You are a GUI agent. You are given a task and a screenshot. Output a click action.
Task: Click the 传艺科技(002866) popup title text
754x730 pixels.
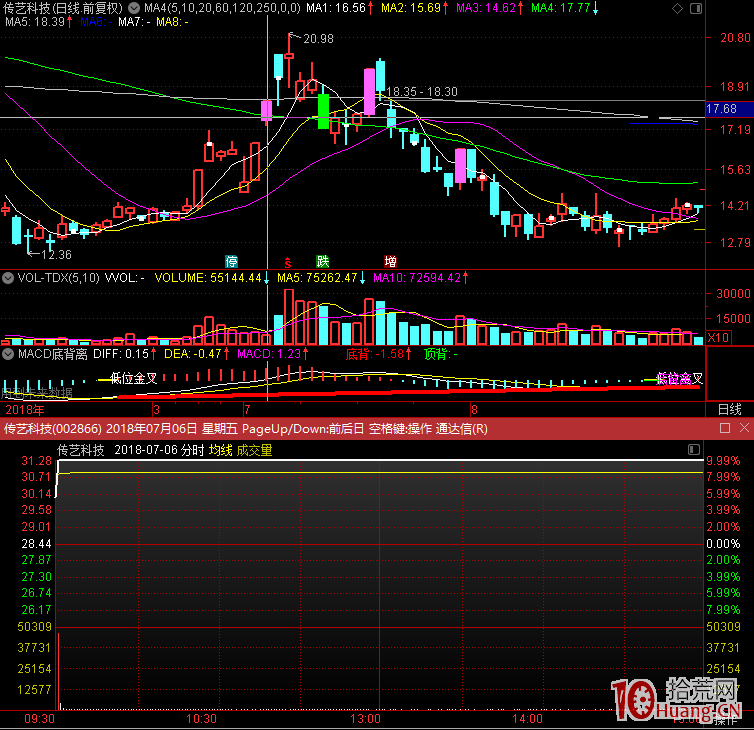click(x=53, y=428)
